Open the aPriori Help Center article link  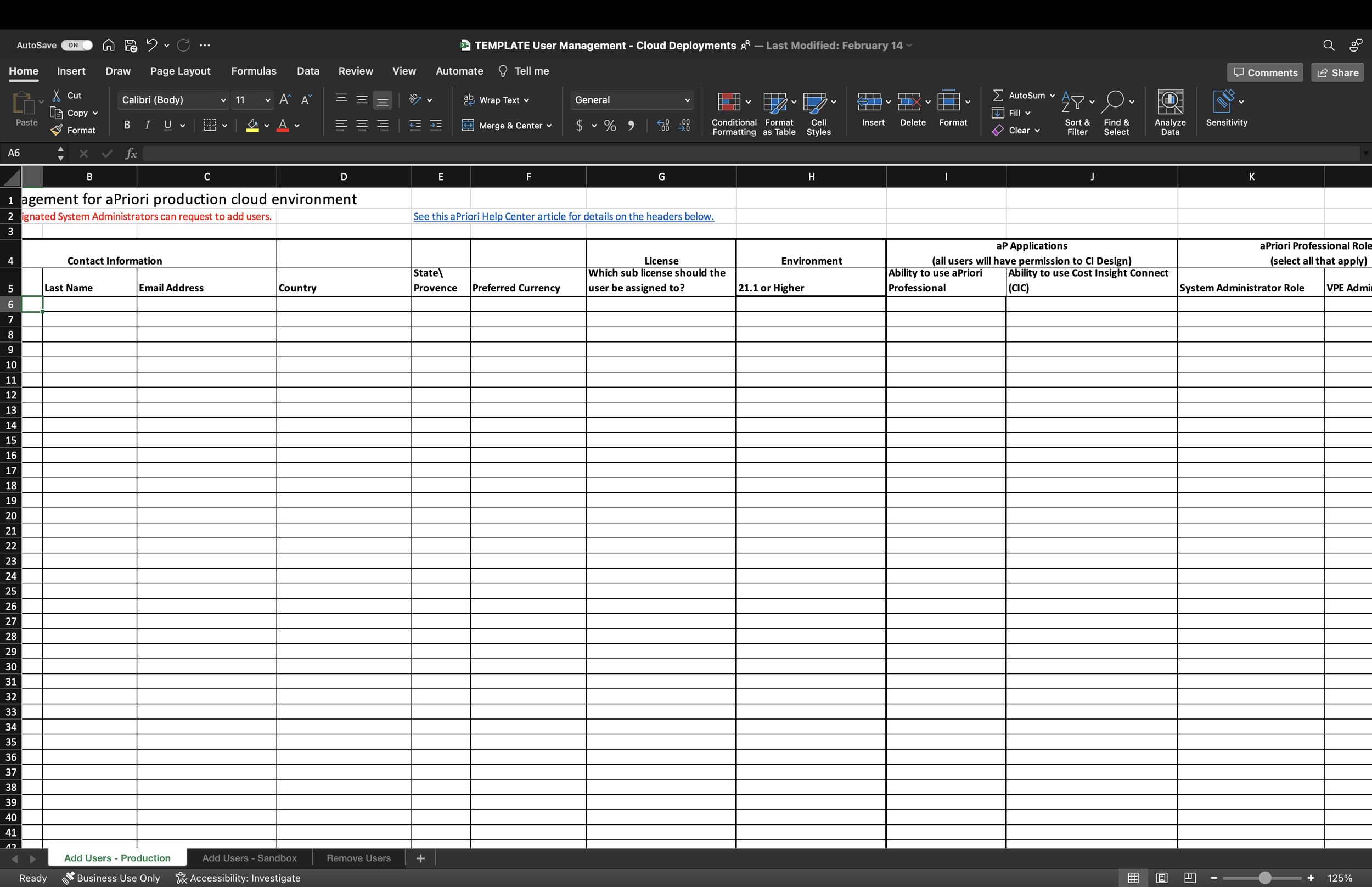tap(563, 217)
